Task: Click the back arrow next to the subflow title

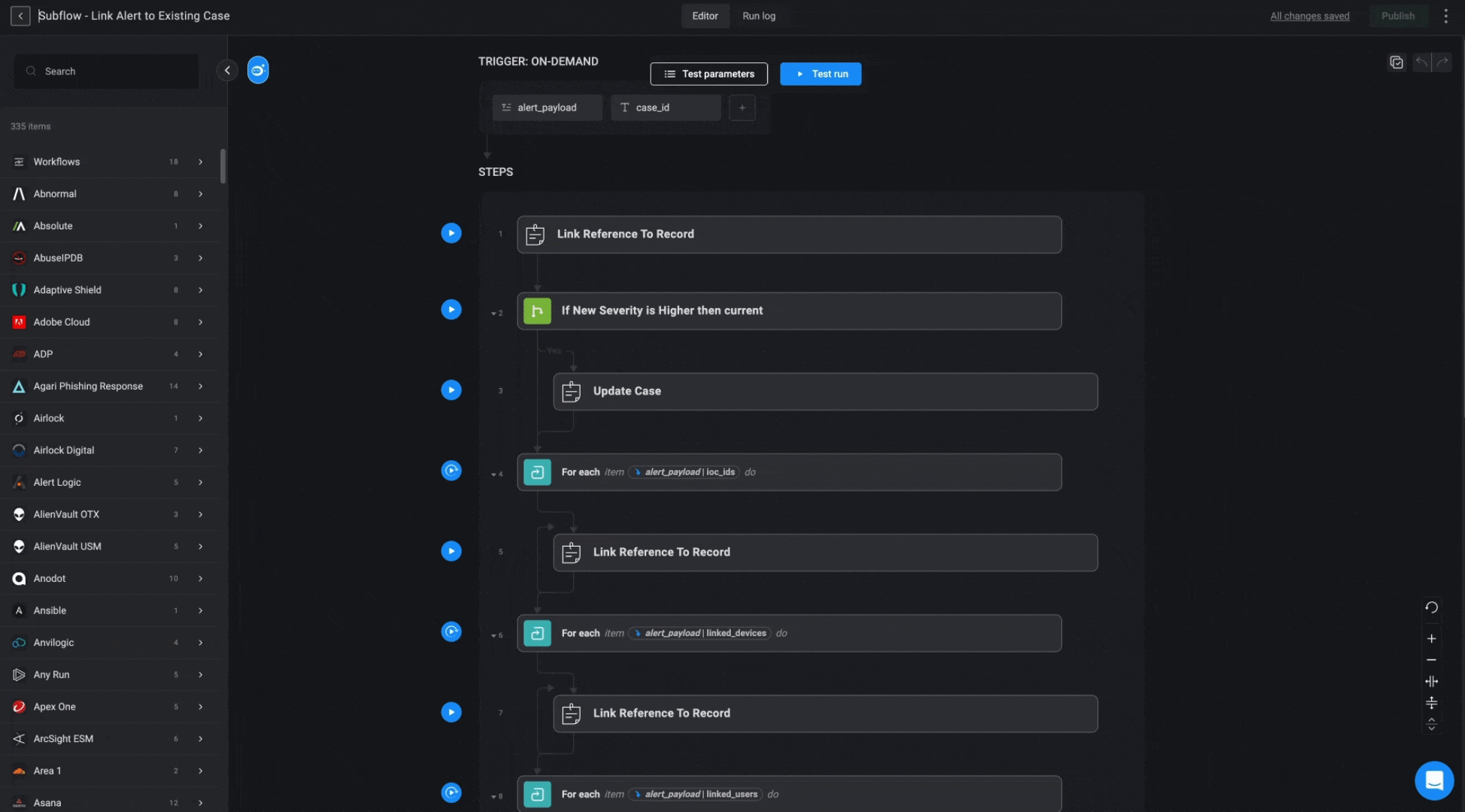Action: [x=20, y=16]
